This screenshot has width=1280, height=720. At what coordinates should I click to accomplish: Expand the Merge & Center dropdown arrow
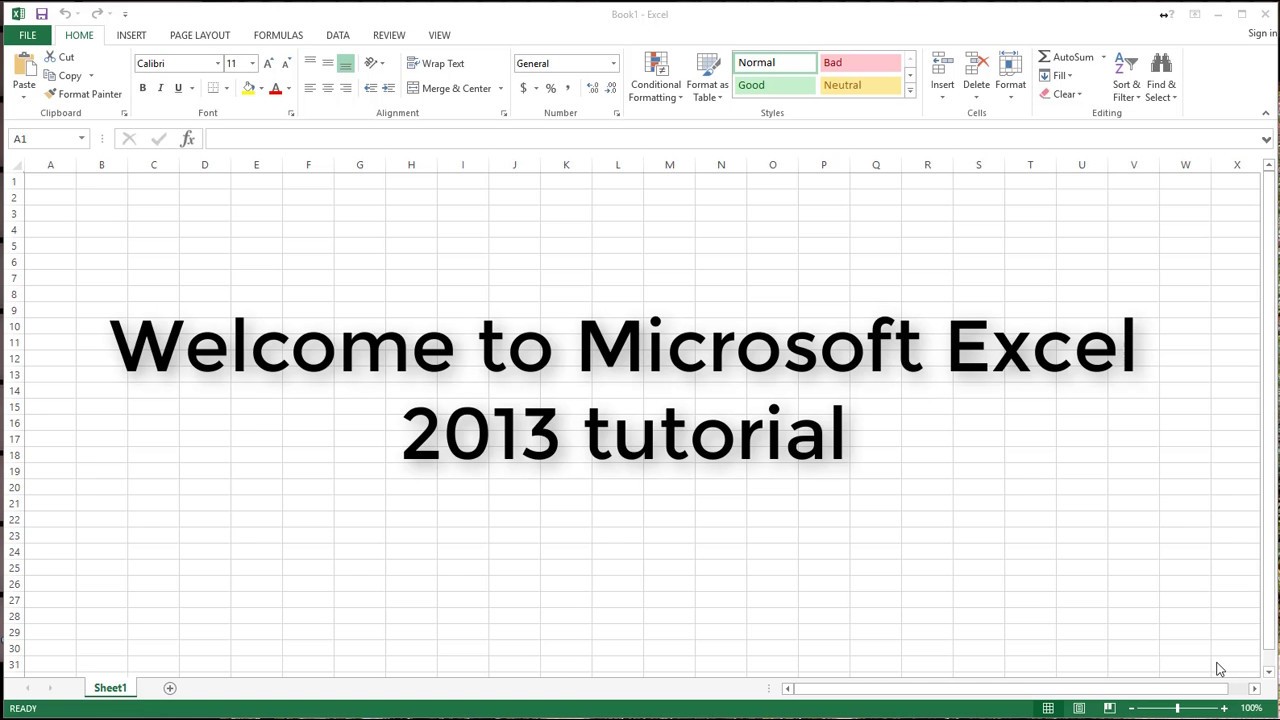click(x=500, y=88)
